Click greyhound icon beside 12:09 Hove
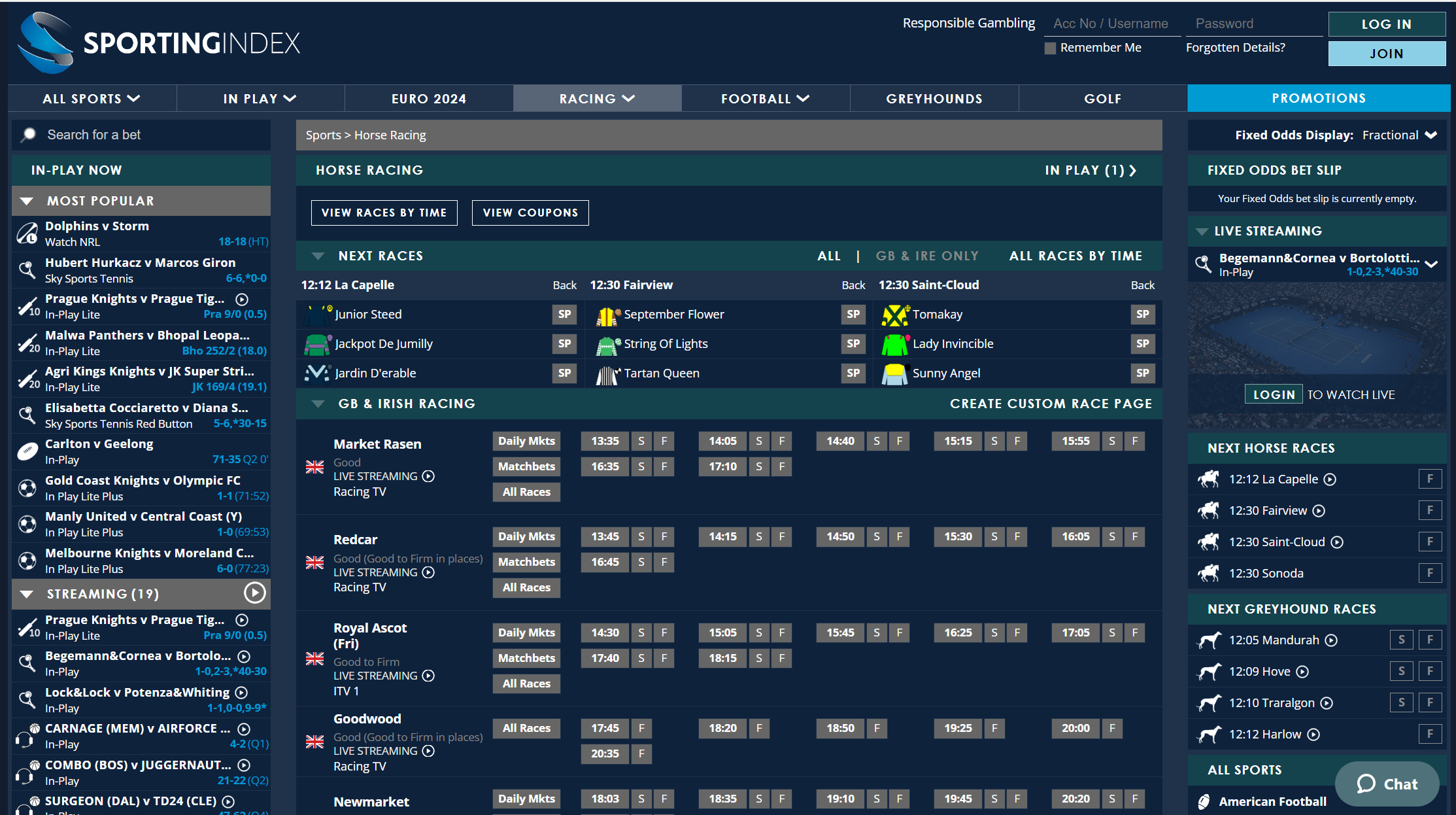The height and width of the screenshot is (815, 1456). pos(1208,672)
